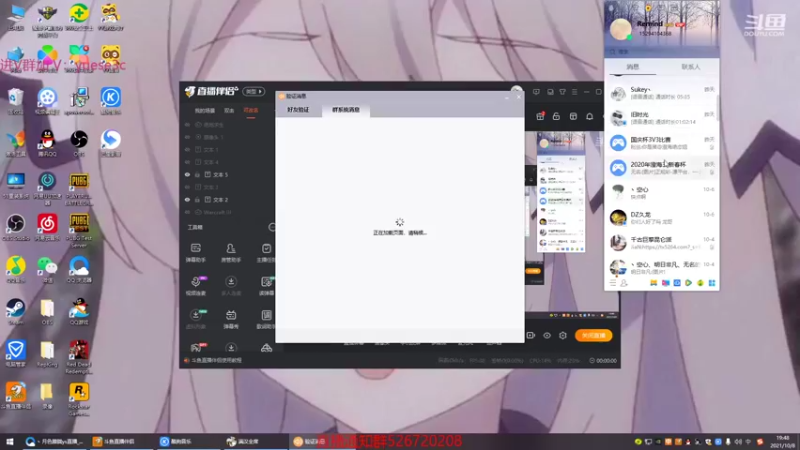
Task: Open the 腾讯QQ penguin desktop icon
Action: pos(47,142)
